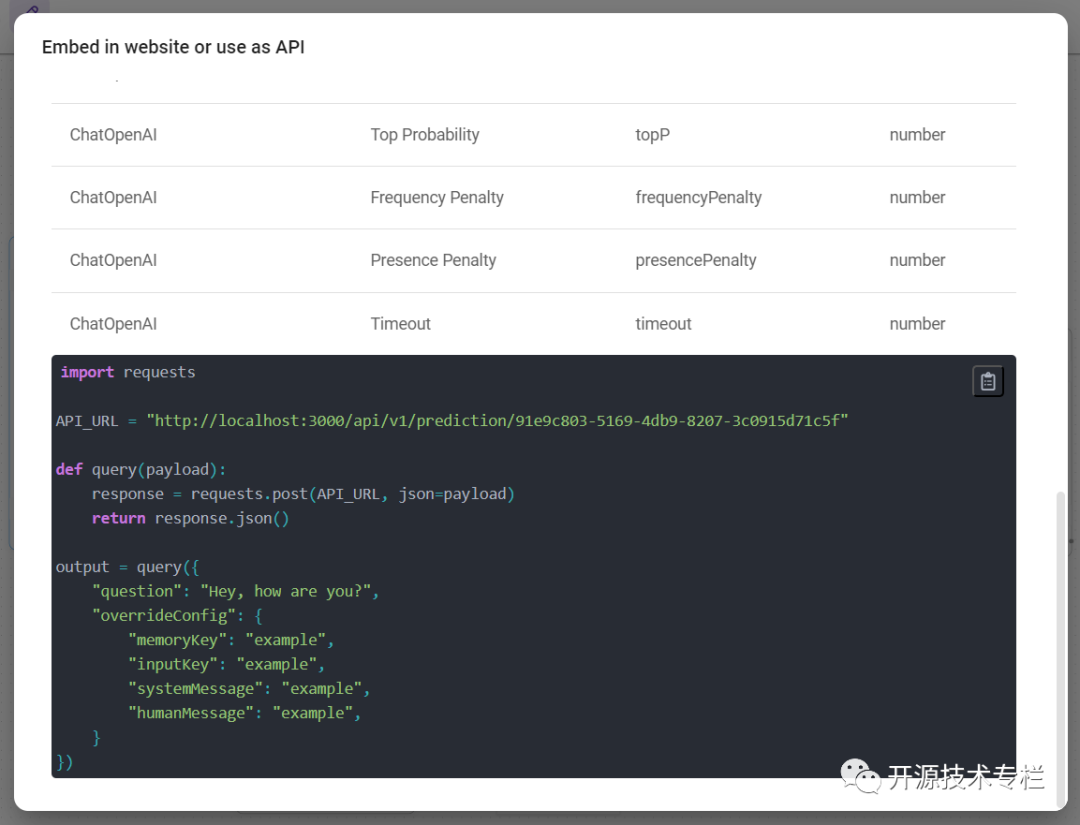
Task: Click 'number' type in the topP row
Action: (917, 134)
